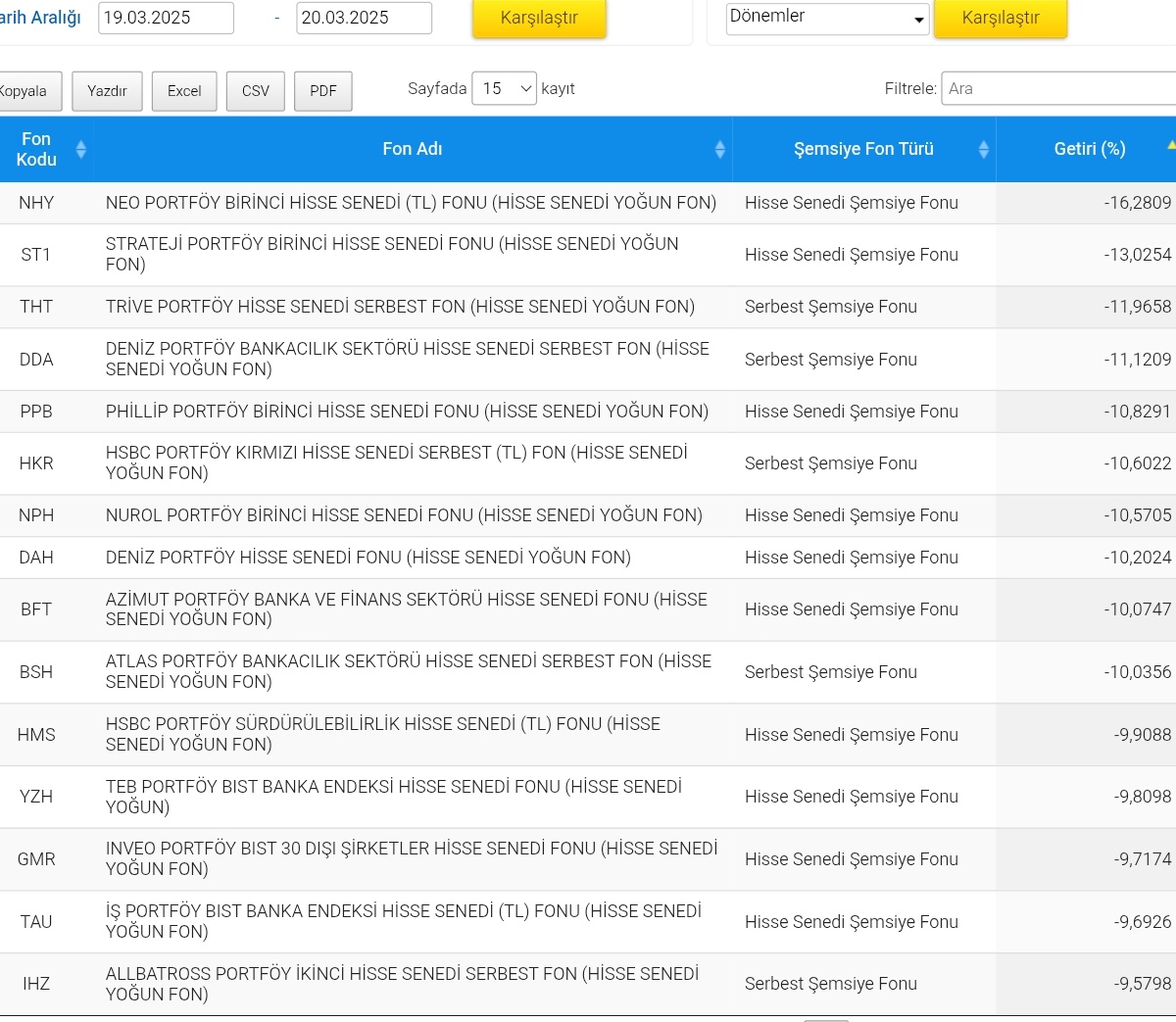Image resolution: width=1176 pixels, height=1022 pixels.
Task: Select fund code HKR
Action: 36,463
